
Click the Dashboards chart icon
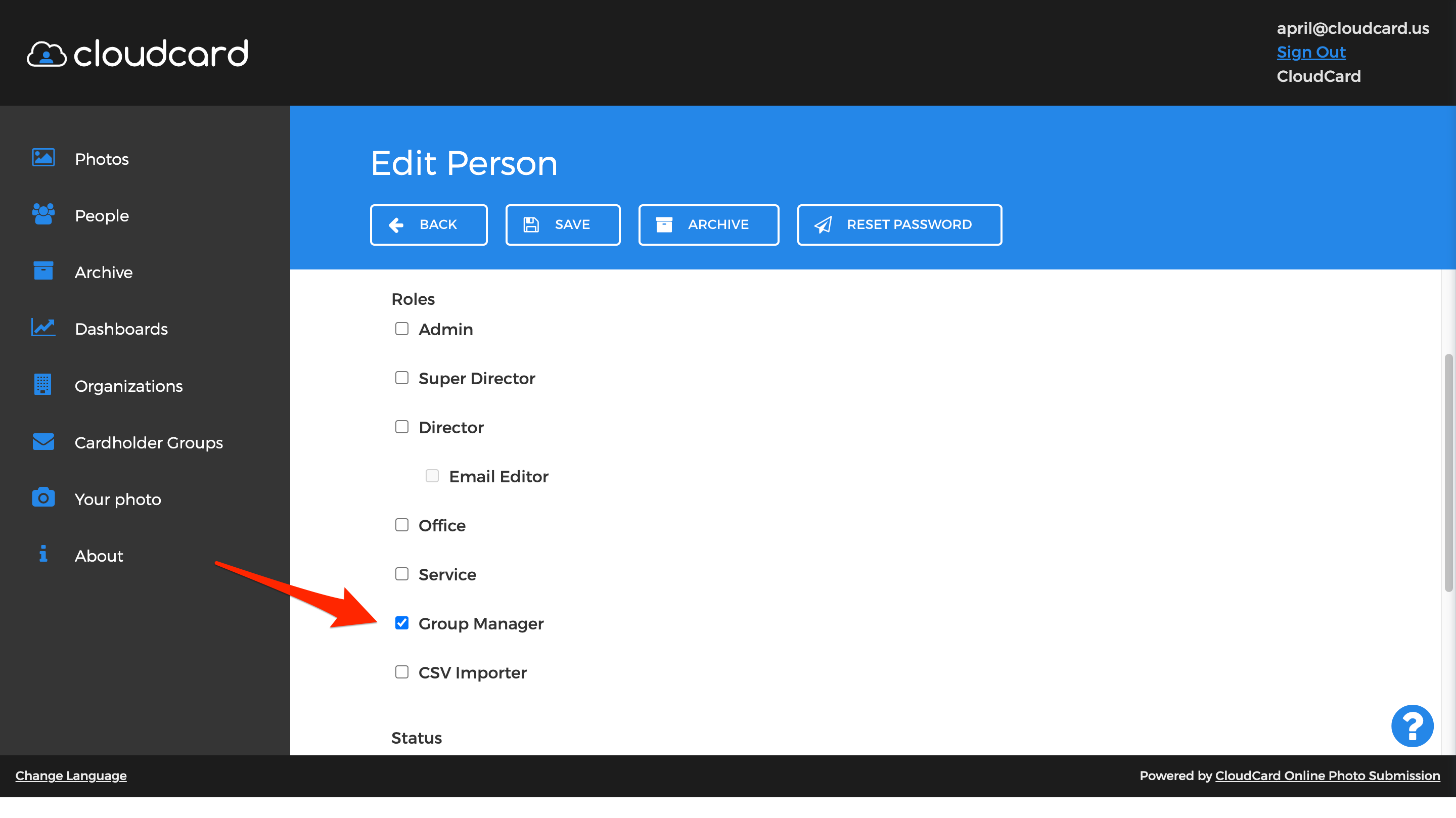[x=43, y=327]
